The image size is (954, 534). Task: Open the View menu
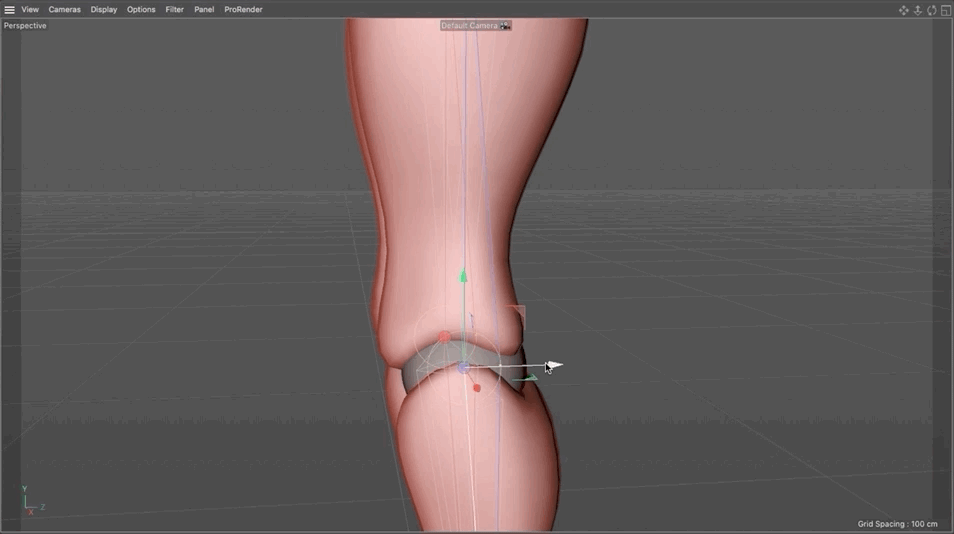tap(30, 10)
